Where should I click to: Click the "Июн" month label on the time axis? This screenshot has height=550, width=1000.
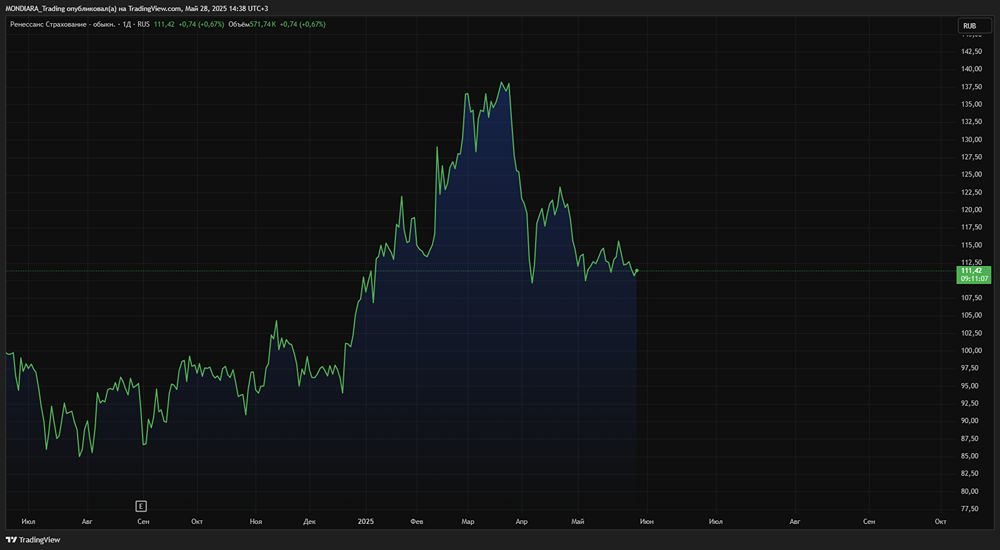point(646,521)
